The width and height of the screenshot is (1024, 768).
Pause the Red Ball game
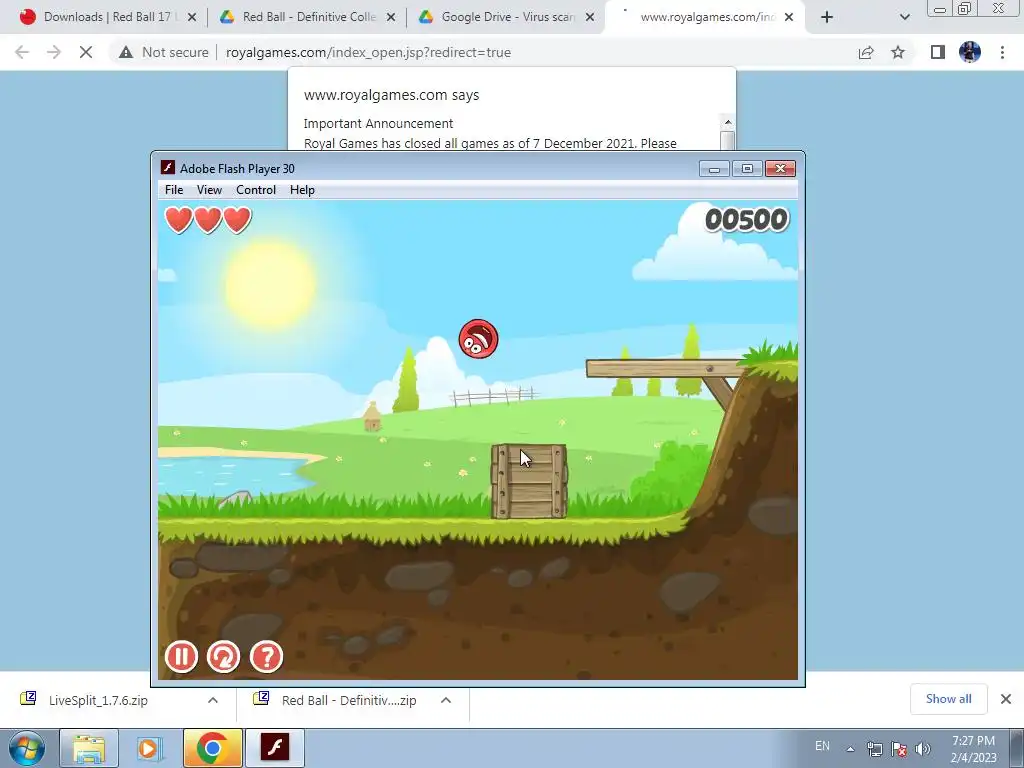coord(181,656)
